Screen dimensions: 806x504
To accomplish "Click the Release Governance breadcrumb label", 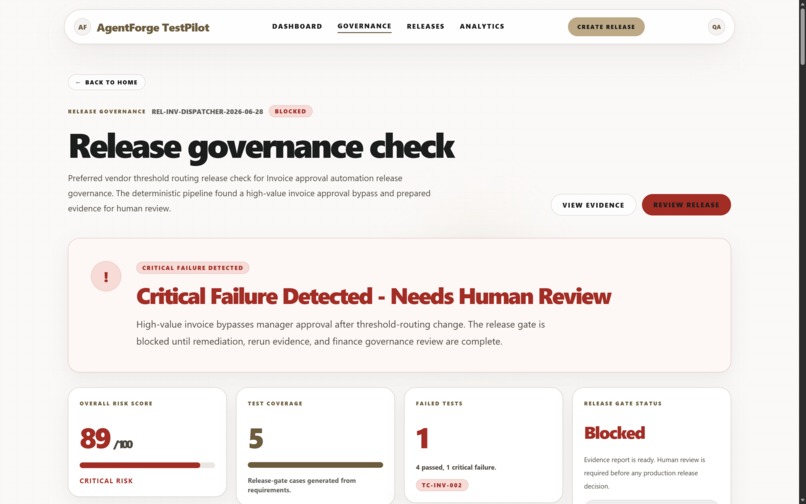I will (x=107, y=112).
